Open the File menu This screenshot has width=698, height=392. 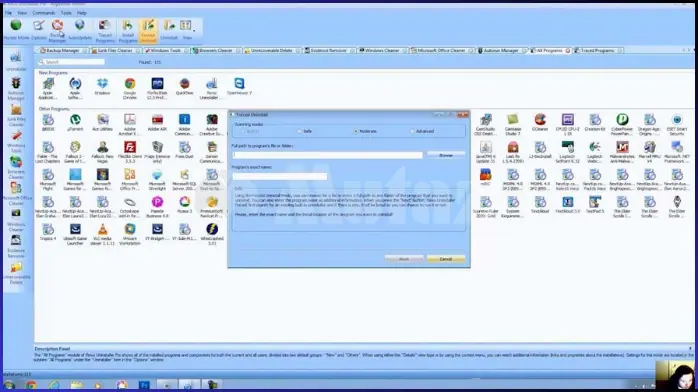8,13
